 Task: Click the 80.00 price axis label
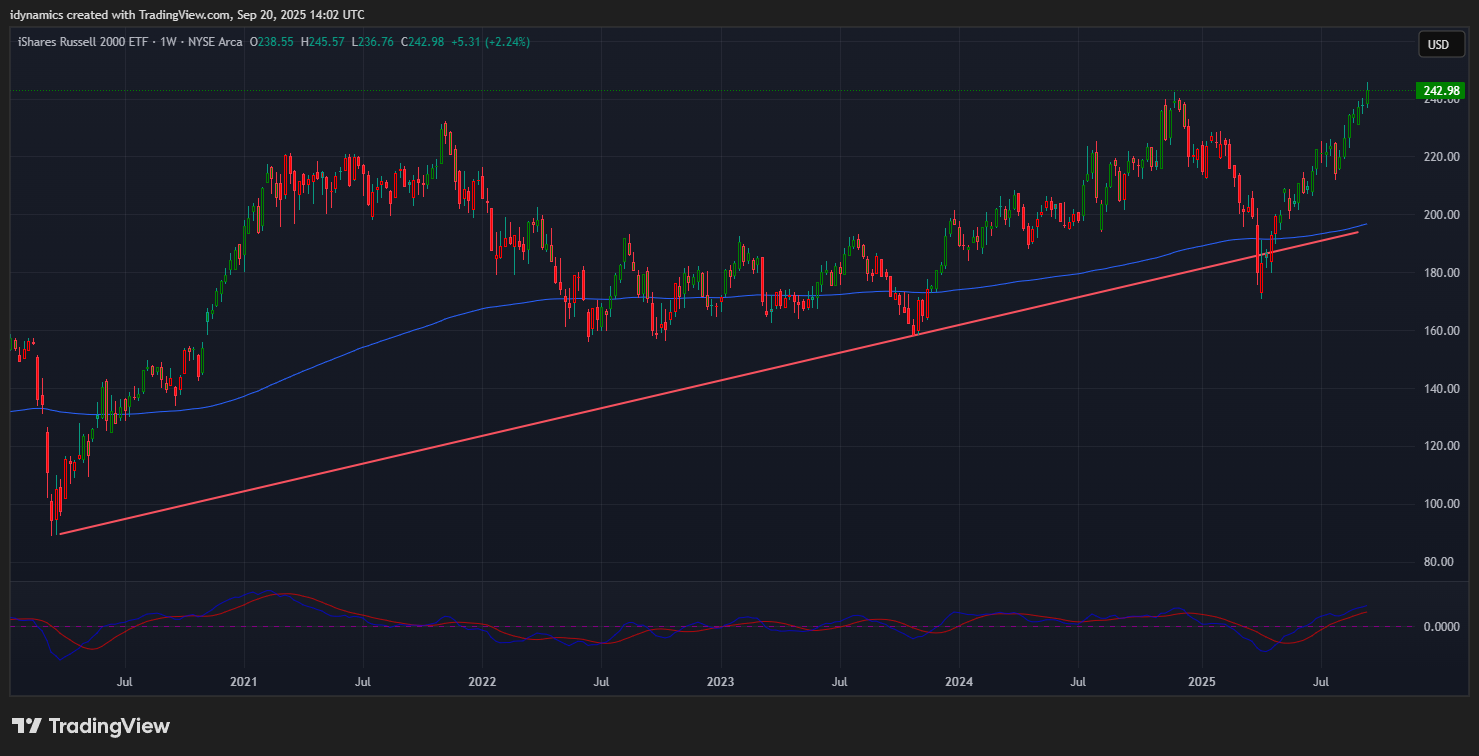tap(1440, 562)
